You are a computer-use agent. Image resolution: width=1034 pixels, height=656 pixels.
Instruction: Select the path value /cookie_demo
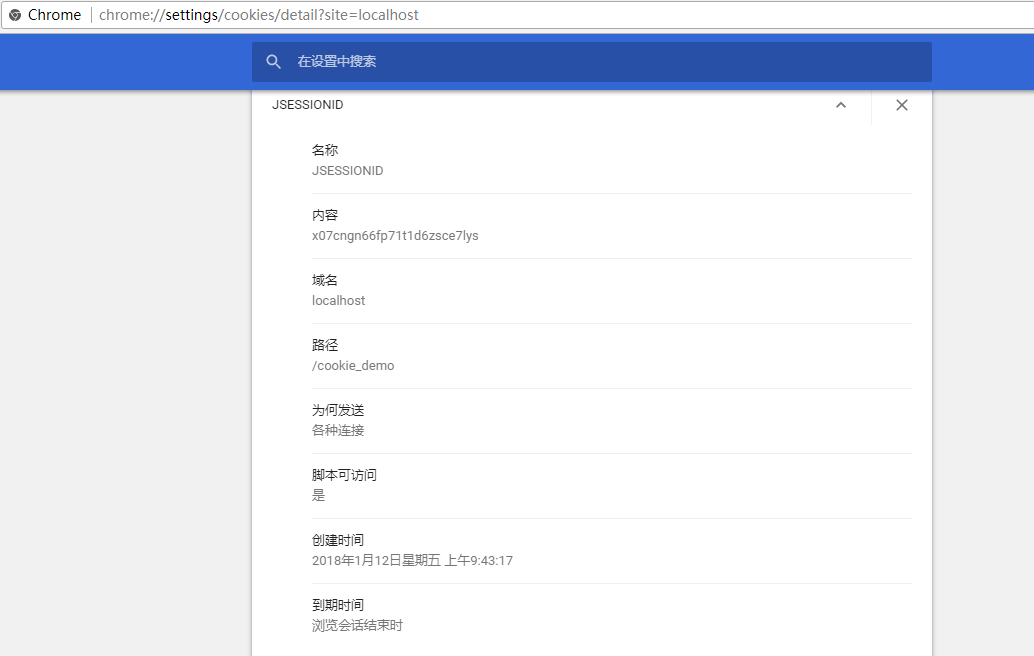[x=353, y=366]
